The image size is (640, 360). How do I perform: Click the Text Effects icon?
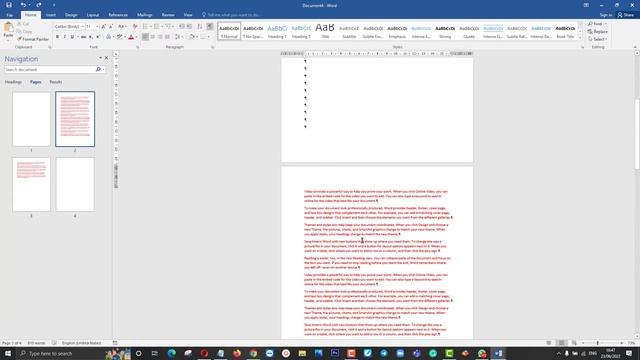109,37
